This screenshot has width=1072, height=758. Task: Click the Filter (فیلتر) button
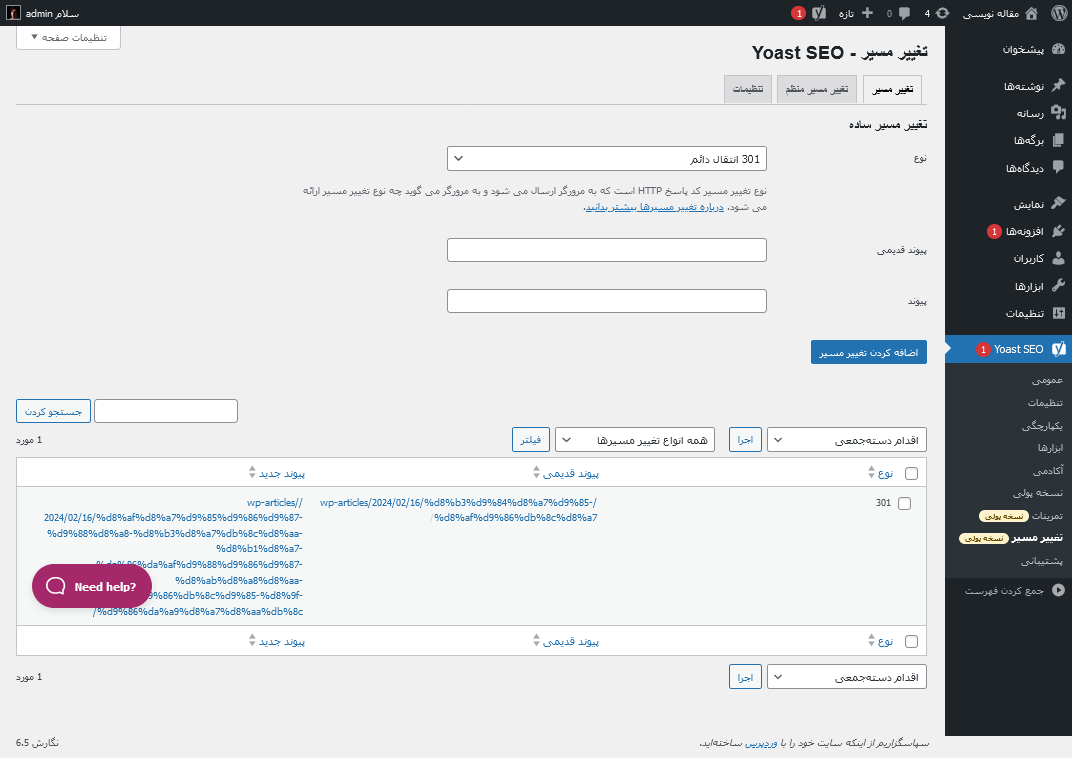[x=531, y=440]
